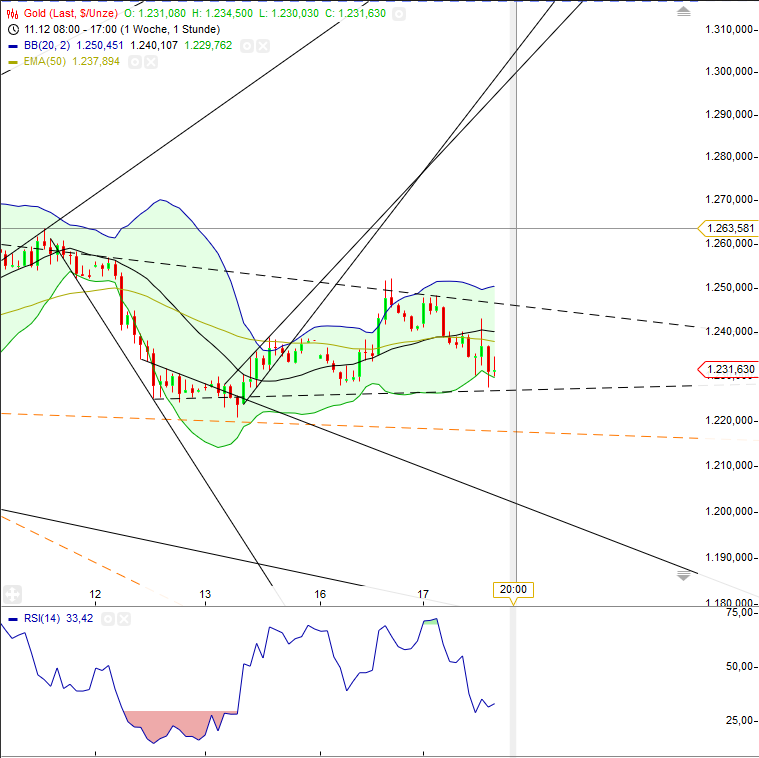759x758 pixels.
Task: Click the RSI axis label 25,00
Action: tap(739, 720)
